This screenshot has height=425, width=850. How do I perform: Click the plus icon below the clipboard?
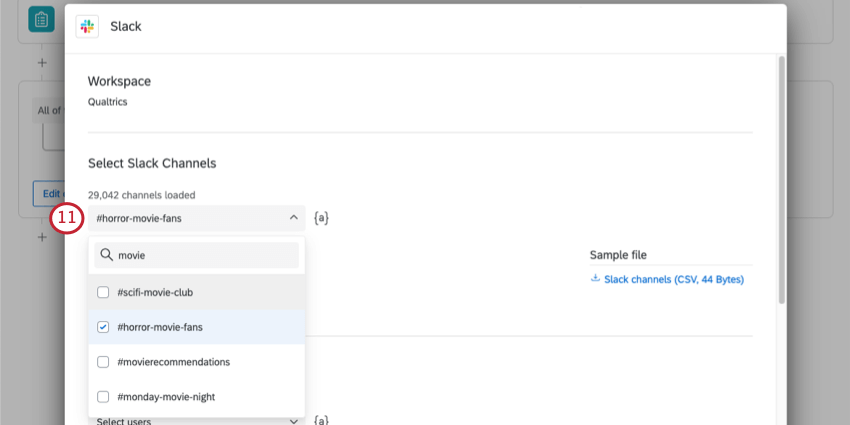click(x=42, y=63)
